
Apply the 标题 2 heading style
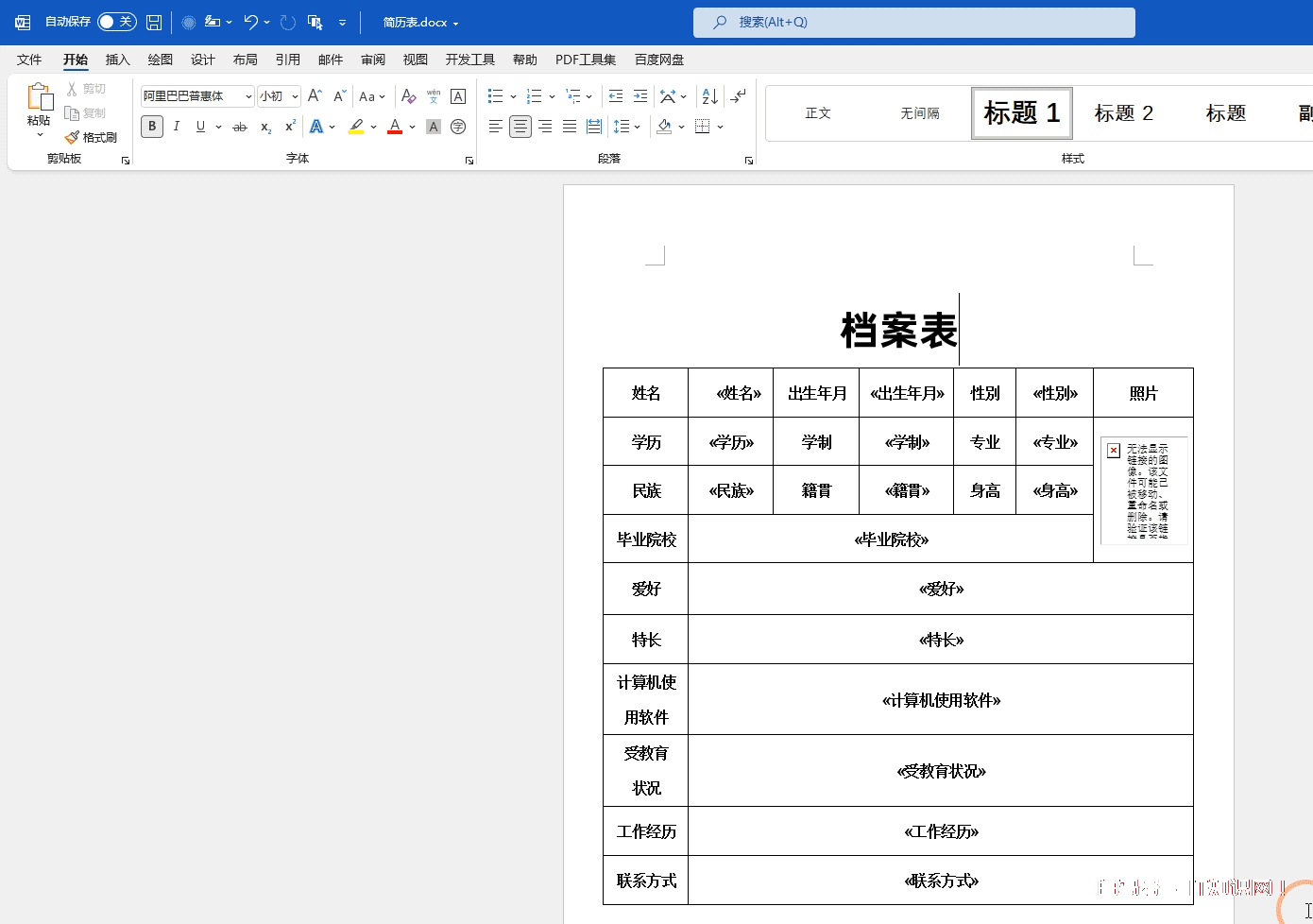pyautogui.click(x=1123, y=113)
